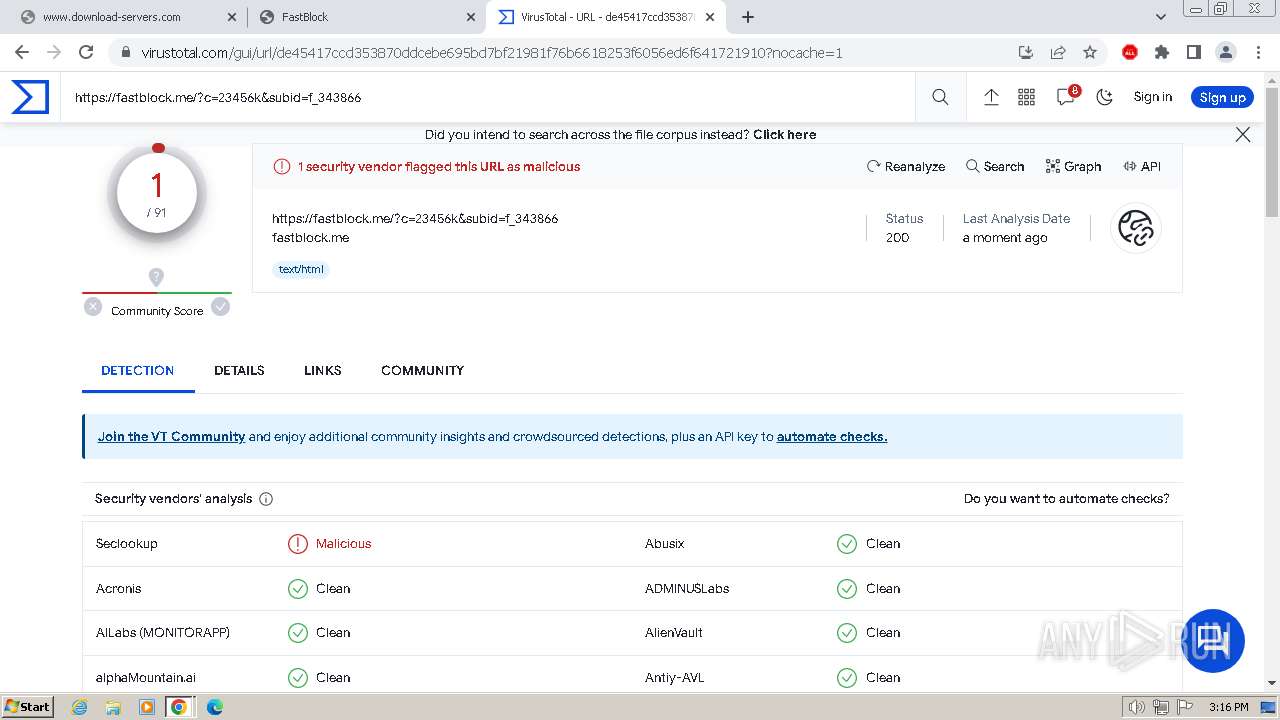Open the API option
This screenshot has height=720, width=1280.
pos(1142,166)
